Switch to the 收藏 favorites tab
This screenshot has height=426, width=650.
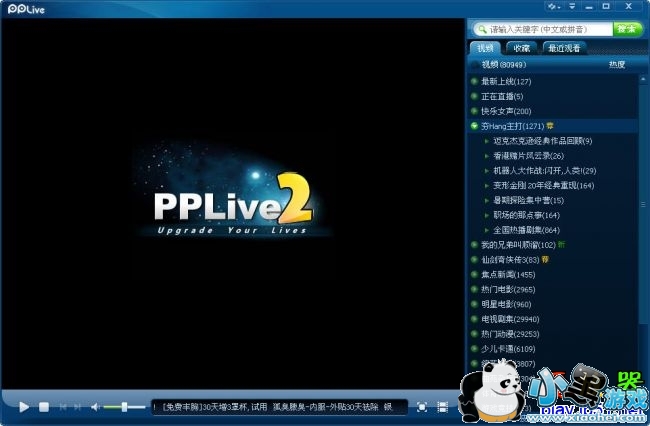(x=521, y=48)
